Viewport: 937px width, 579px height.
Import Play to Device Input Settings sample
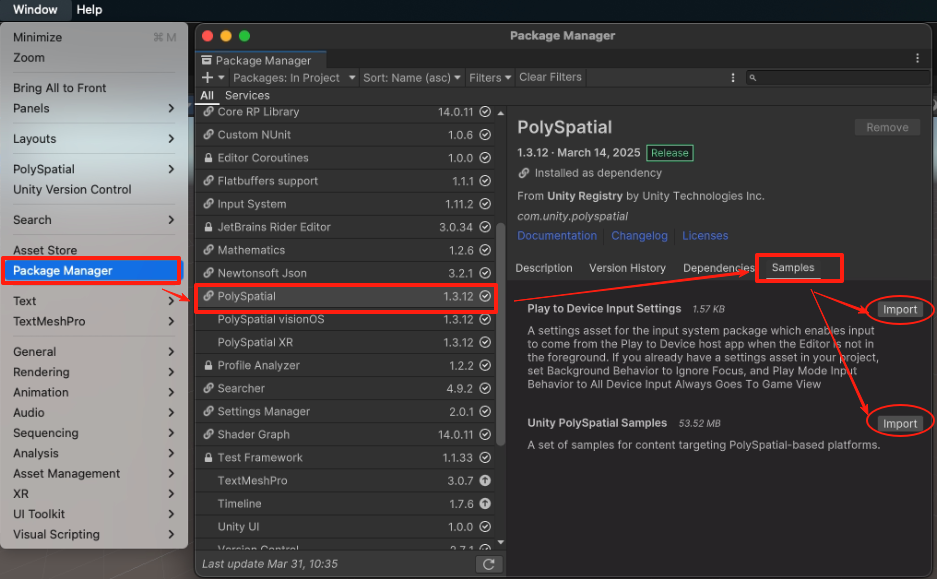(899, 310)
